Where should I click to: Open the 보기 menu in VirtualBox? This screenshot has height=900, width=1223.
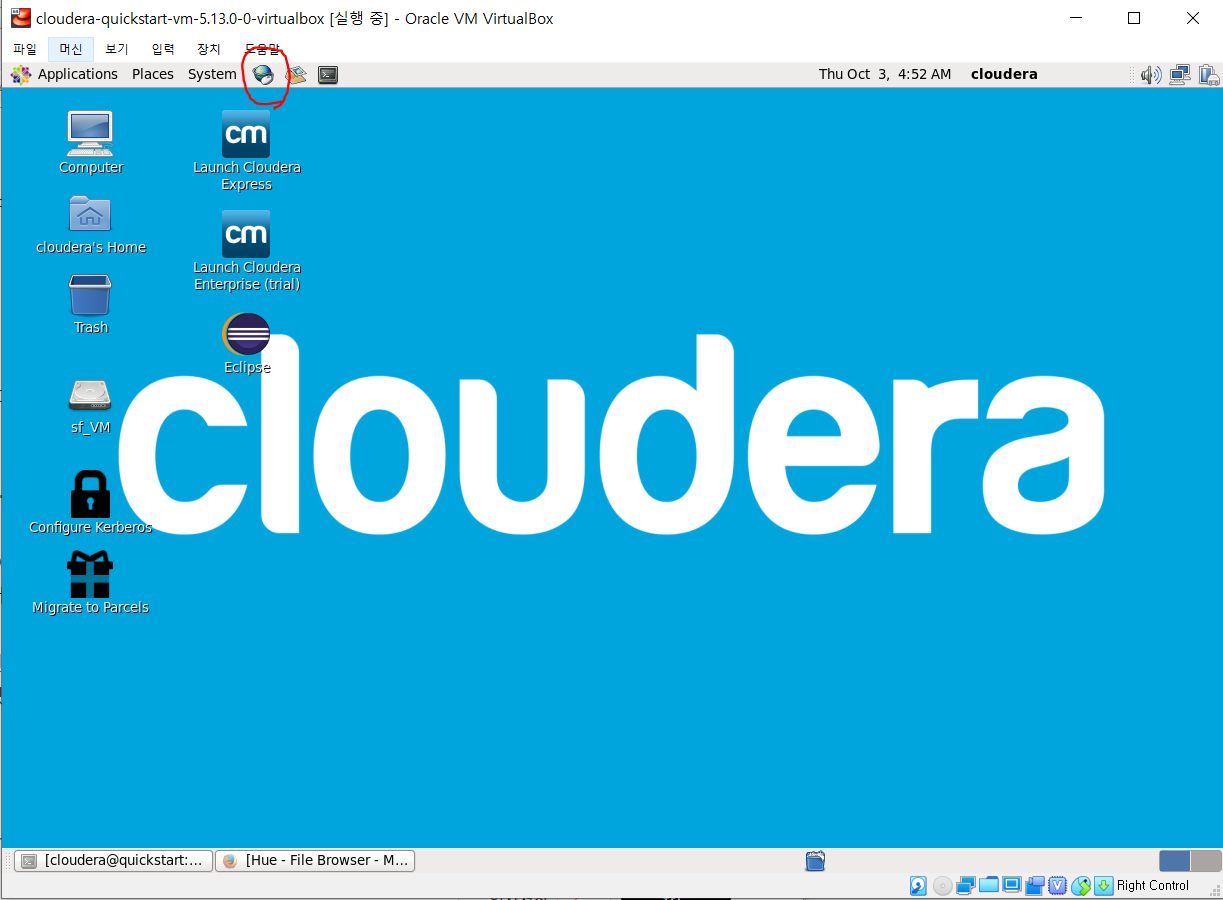(117, 49)
